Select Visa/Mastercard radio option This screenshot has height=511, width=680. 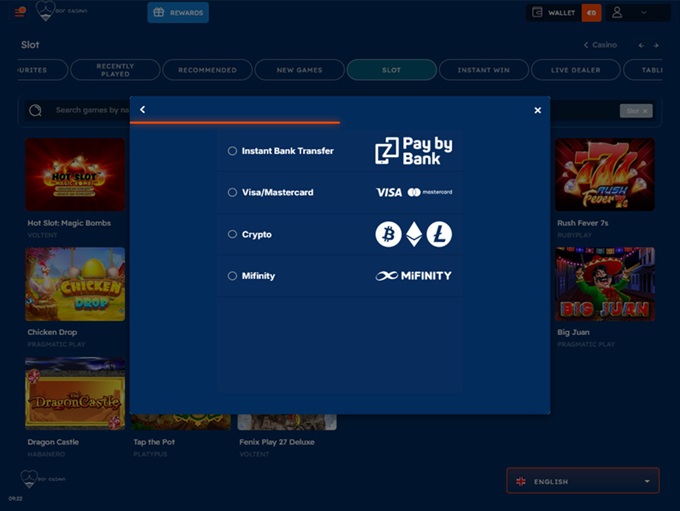tap(233, 192)
